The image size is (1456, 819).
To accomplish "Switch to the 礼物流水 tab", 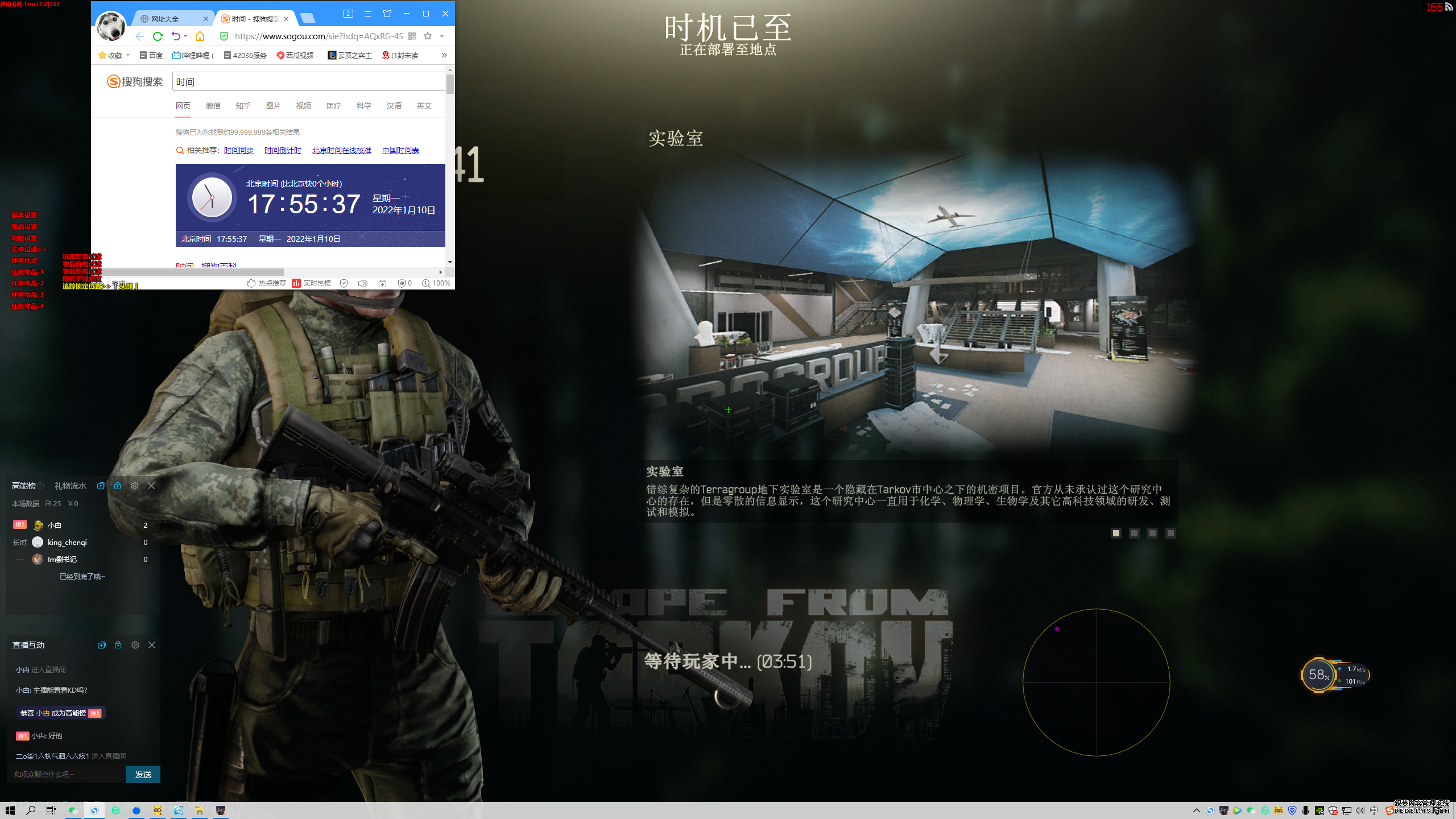I will click(71, 486).
